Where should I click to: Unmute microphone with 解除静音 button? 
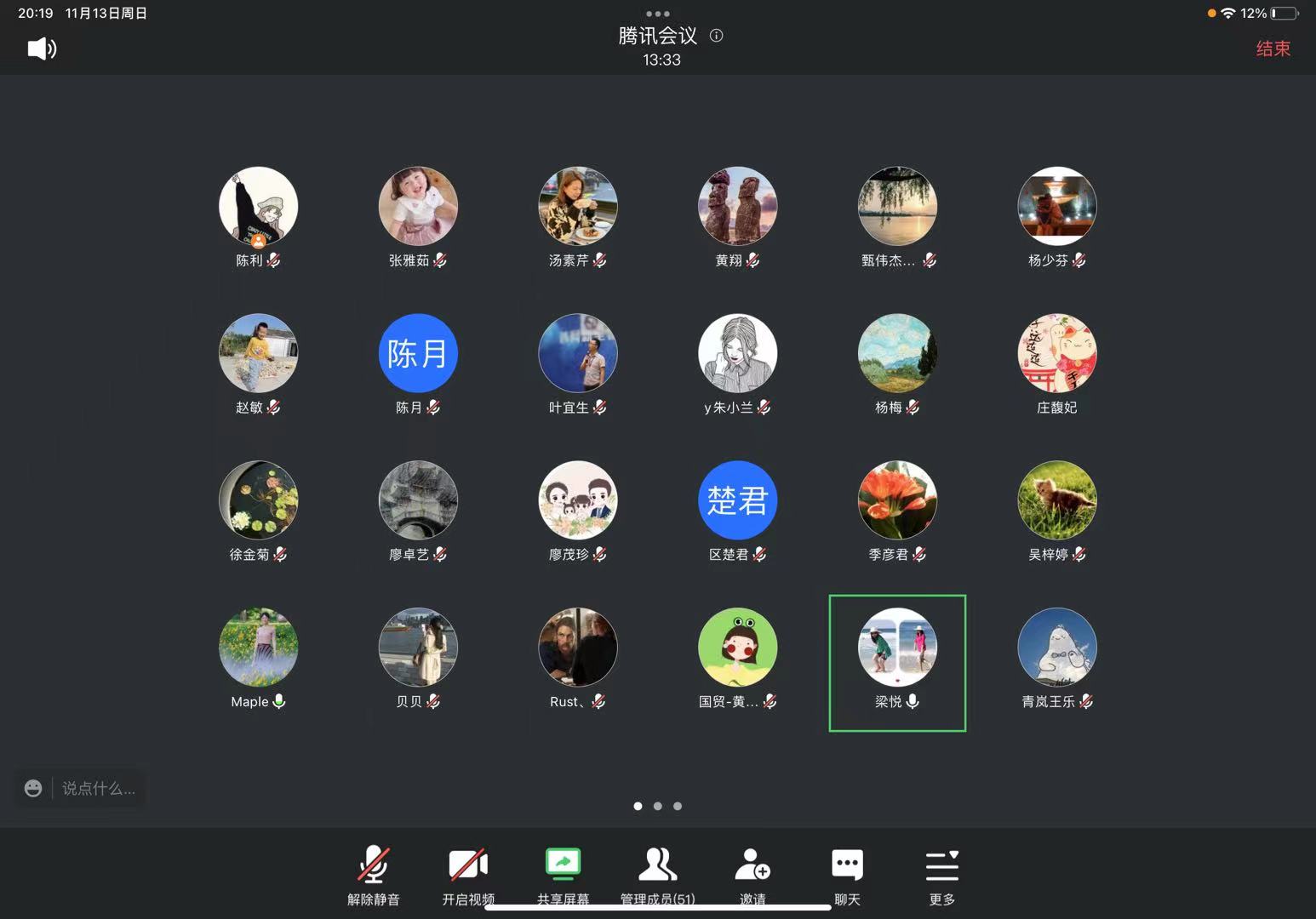pos(373,875)
